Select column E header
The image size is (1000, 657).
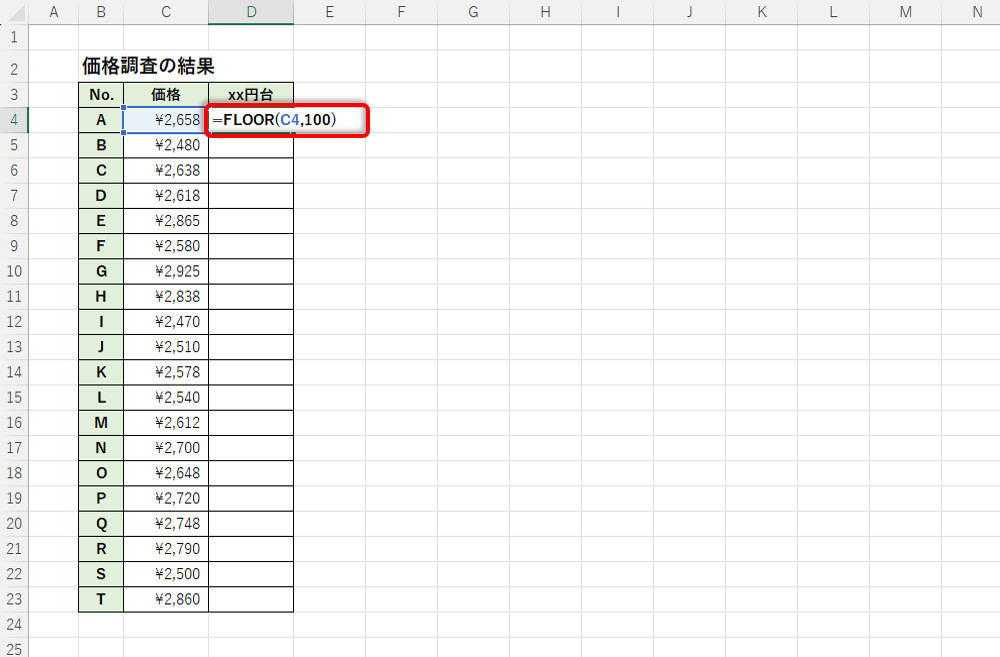click(x=330, y=12)
